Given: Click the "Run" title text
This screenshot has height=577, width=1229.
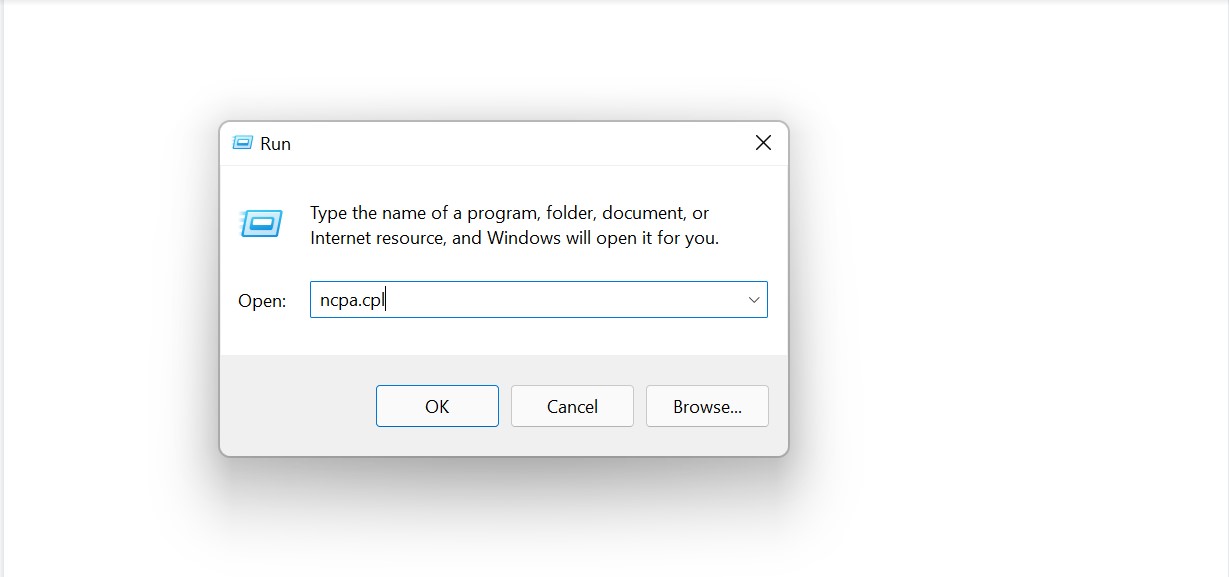Looking at the screenshot, I should point(275,144).
